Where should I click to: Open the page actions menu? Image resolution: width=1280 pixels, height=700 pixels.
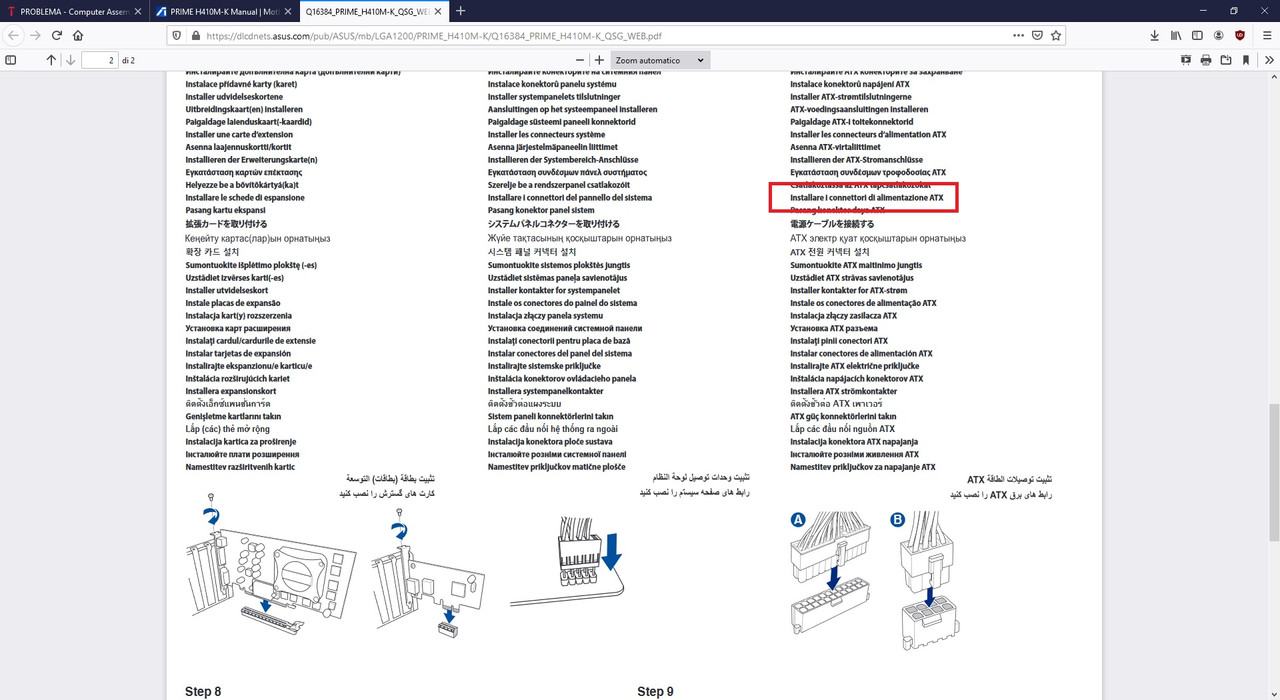coord(1017,35)
